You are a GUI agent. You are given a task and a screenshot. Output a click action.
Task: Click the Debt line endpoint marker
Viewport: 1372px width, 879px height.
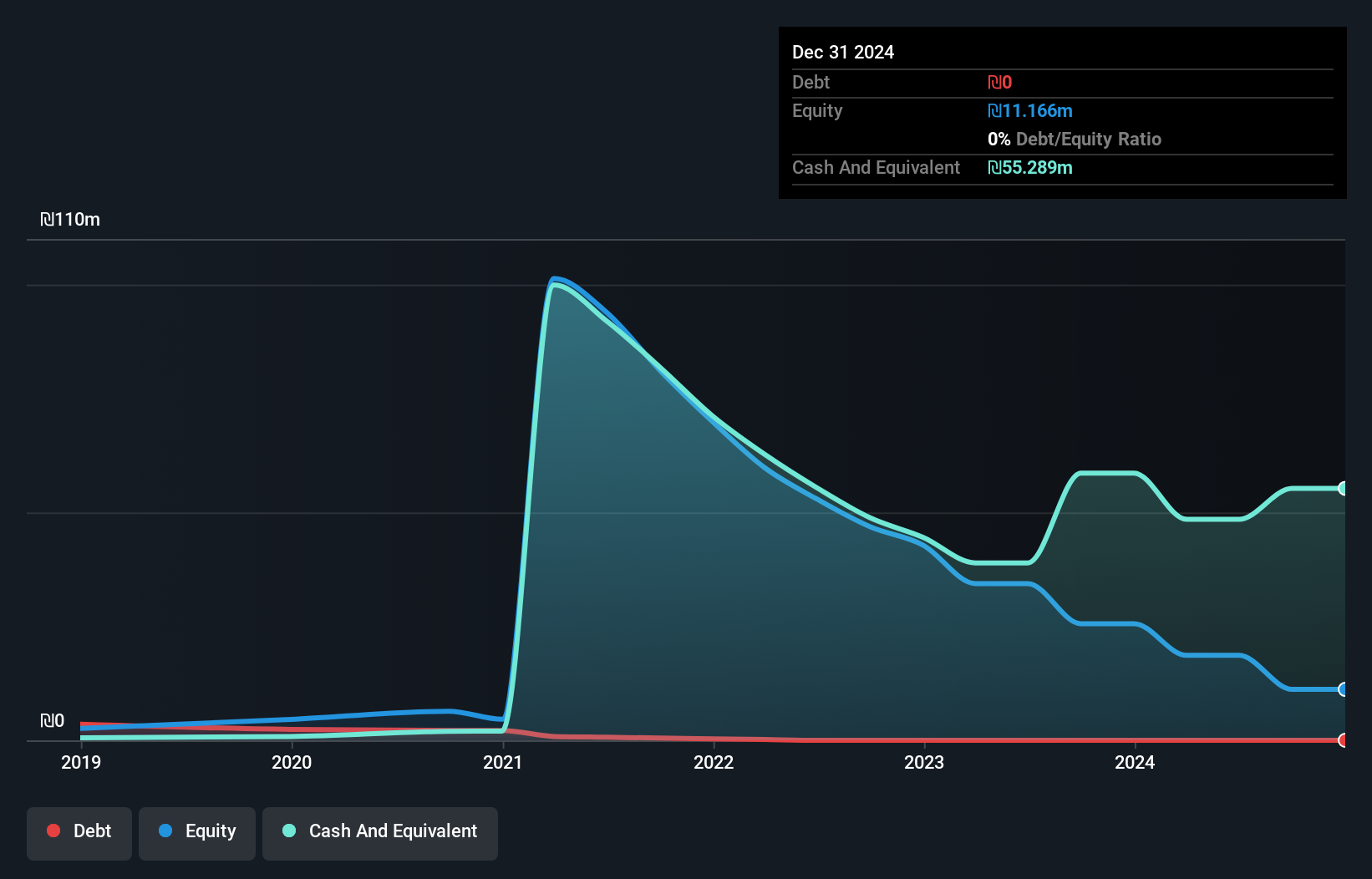pos(1343,740)
